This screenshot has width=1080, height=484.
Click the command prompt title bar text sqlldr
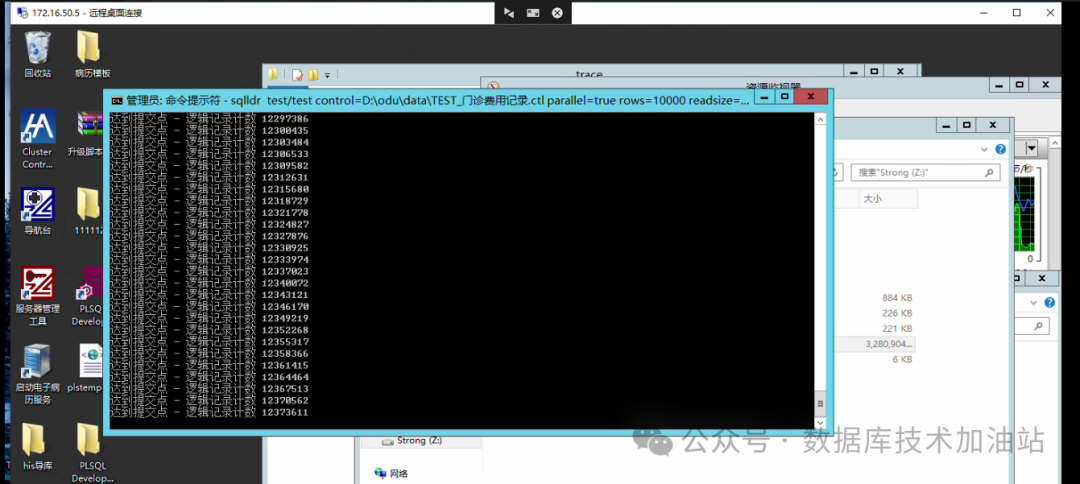247,100
